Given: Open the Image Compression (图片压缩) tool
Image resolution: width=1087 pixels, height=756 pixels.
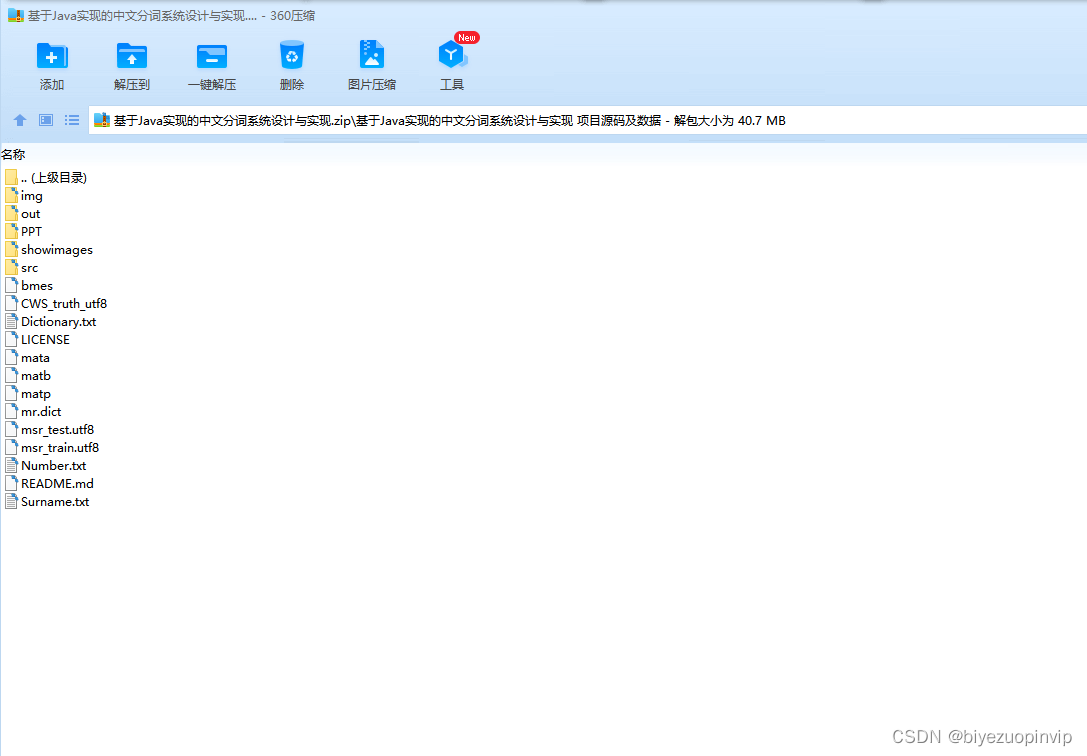Looking at the screenshot, I should click(372, 56).
